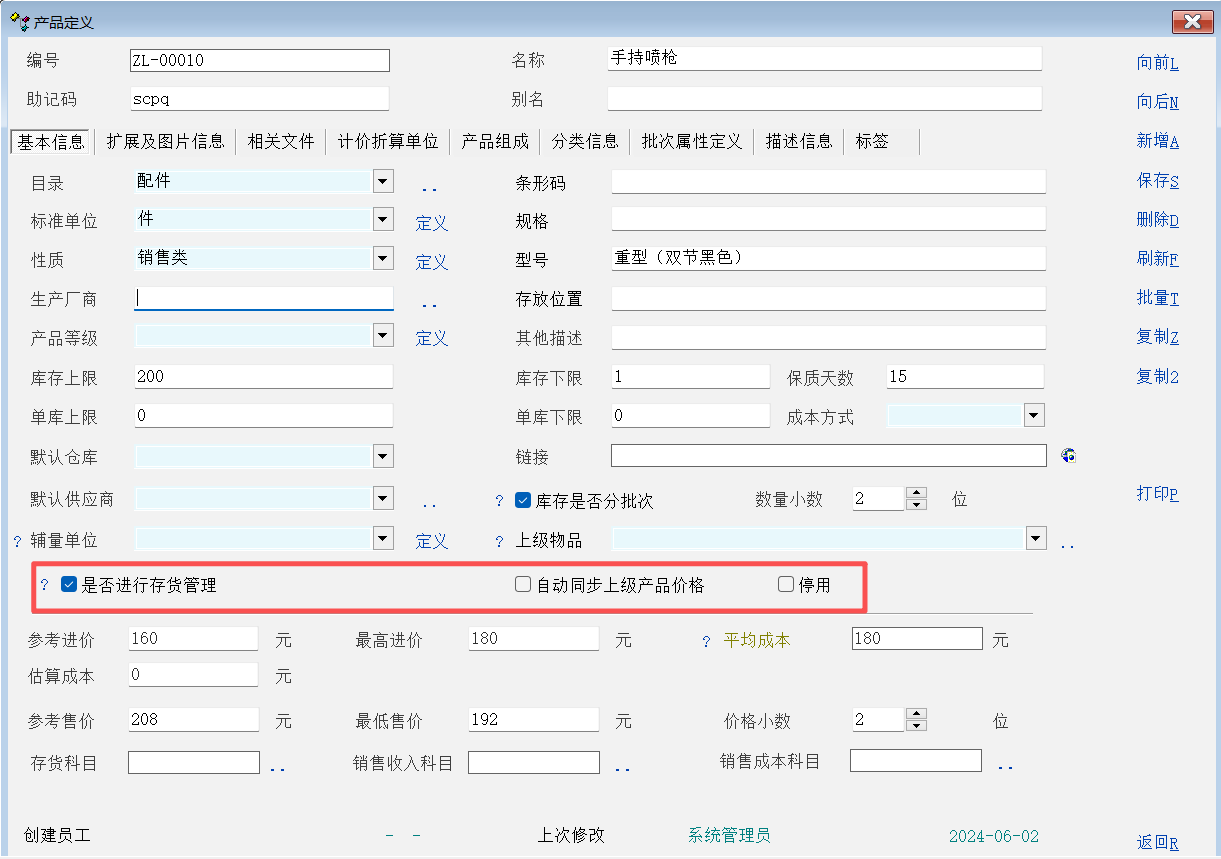Close the 产品定义 window
The height and width of the screenshot is (859, 1221).
click(1191, 21)
